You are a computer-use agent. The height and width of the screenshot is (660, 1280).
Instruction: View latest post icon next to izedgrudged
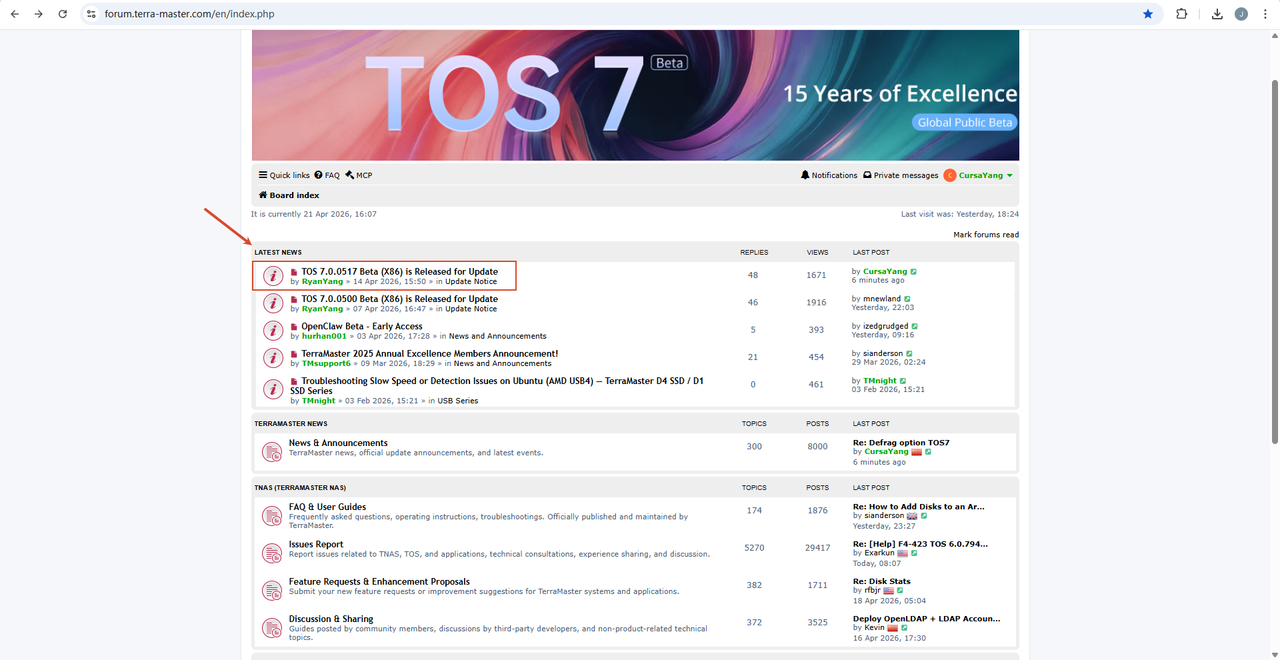(915, 326)
